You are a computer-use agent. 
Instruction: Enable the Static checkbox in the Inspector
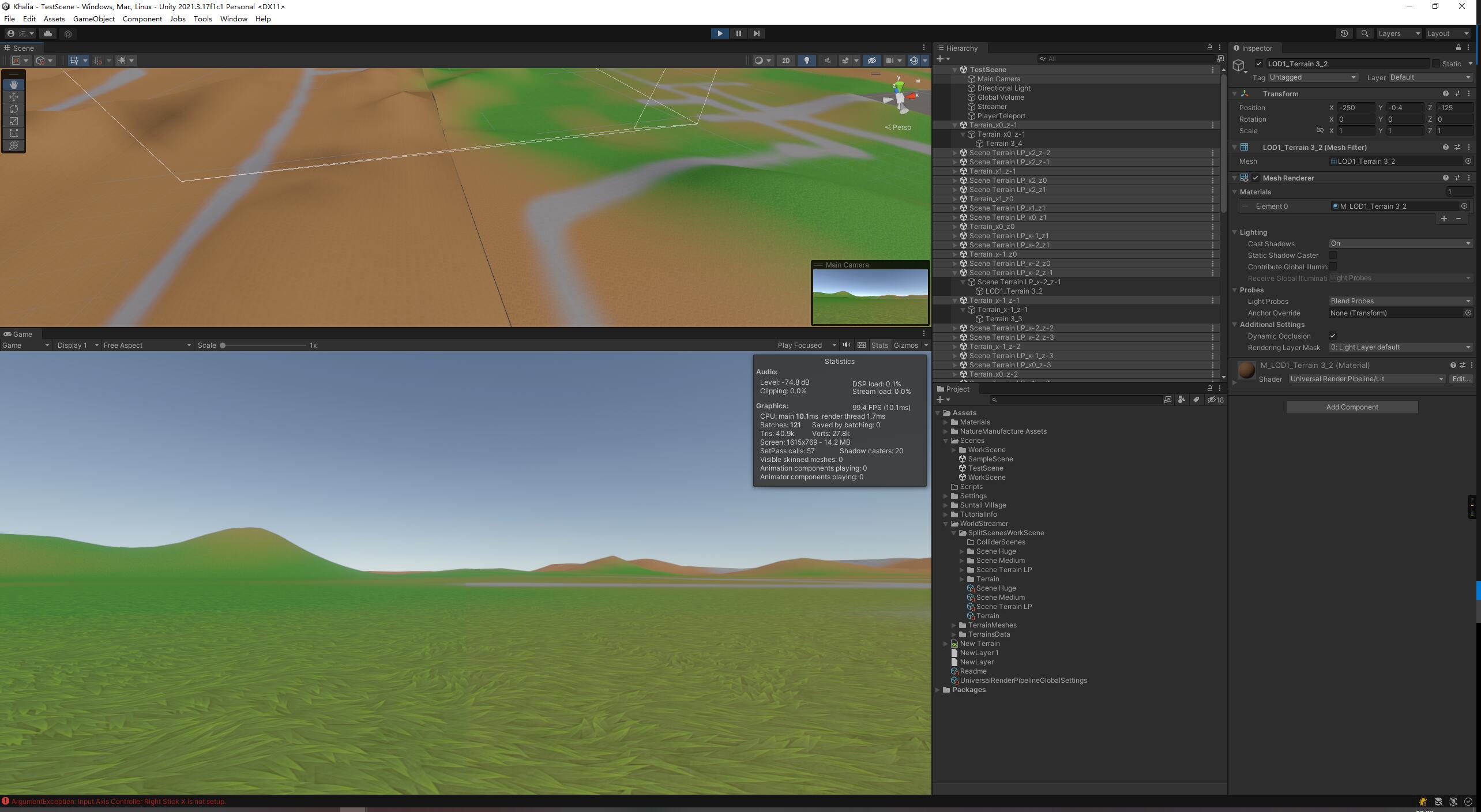(x=1435, y=63)
